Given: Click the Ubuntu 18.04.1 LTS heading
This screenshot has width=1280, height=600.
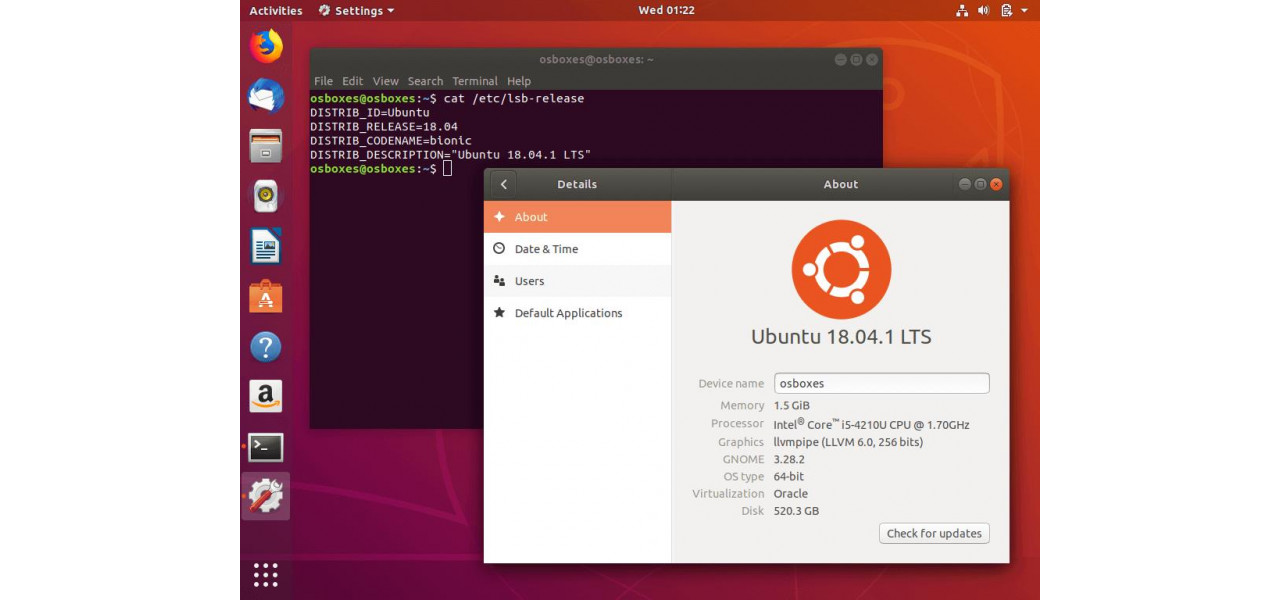Looking at the screenshot, I should 841,337.
